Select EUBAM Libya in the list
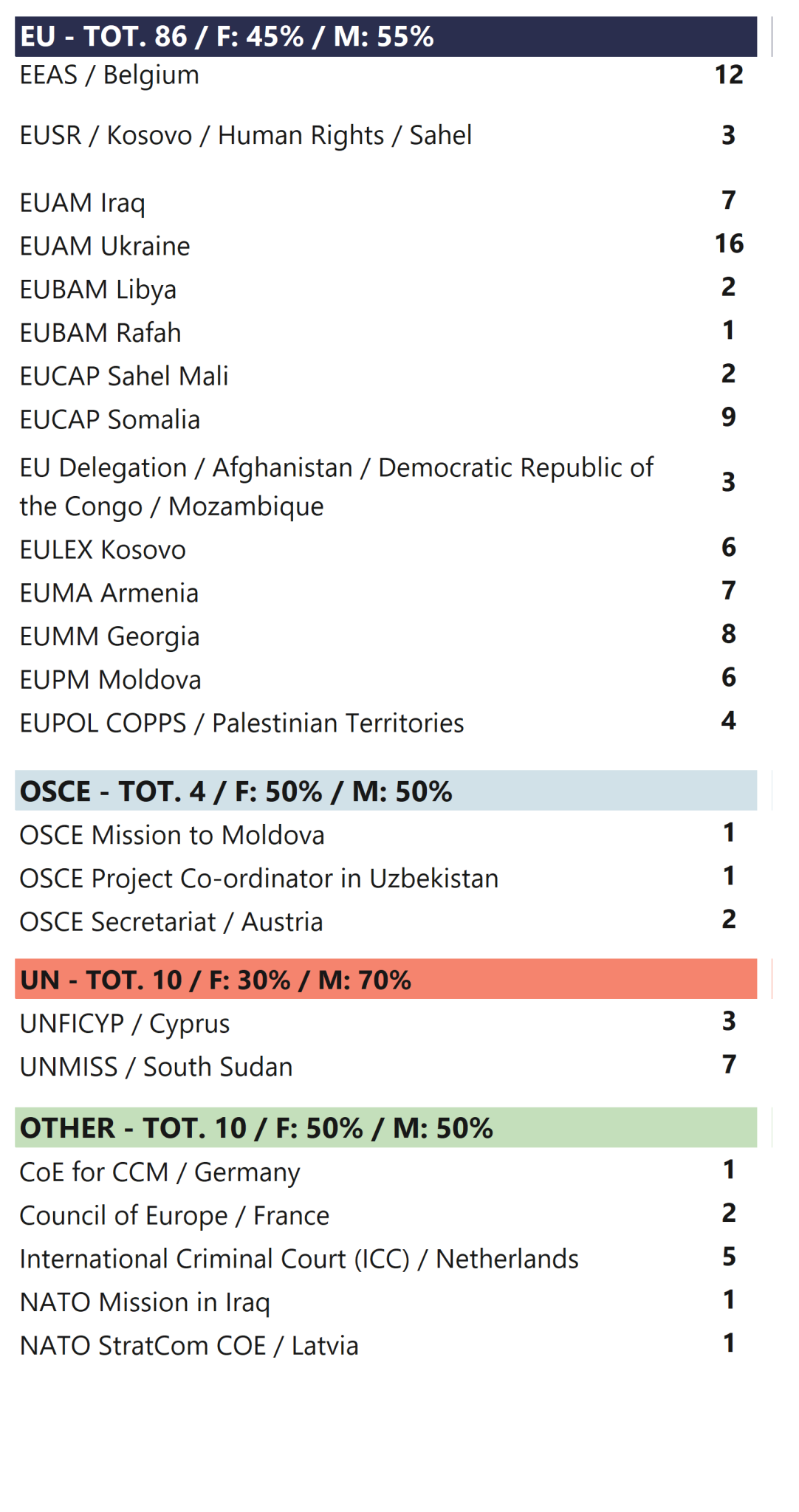 coord(98,289)
